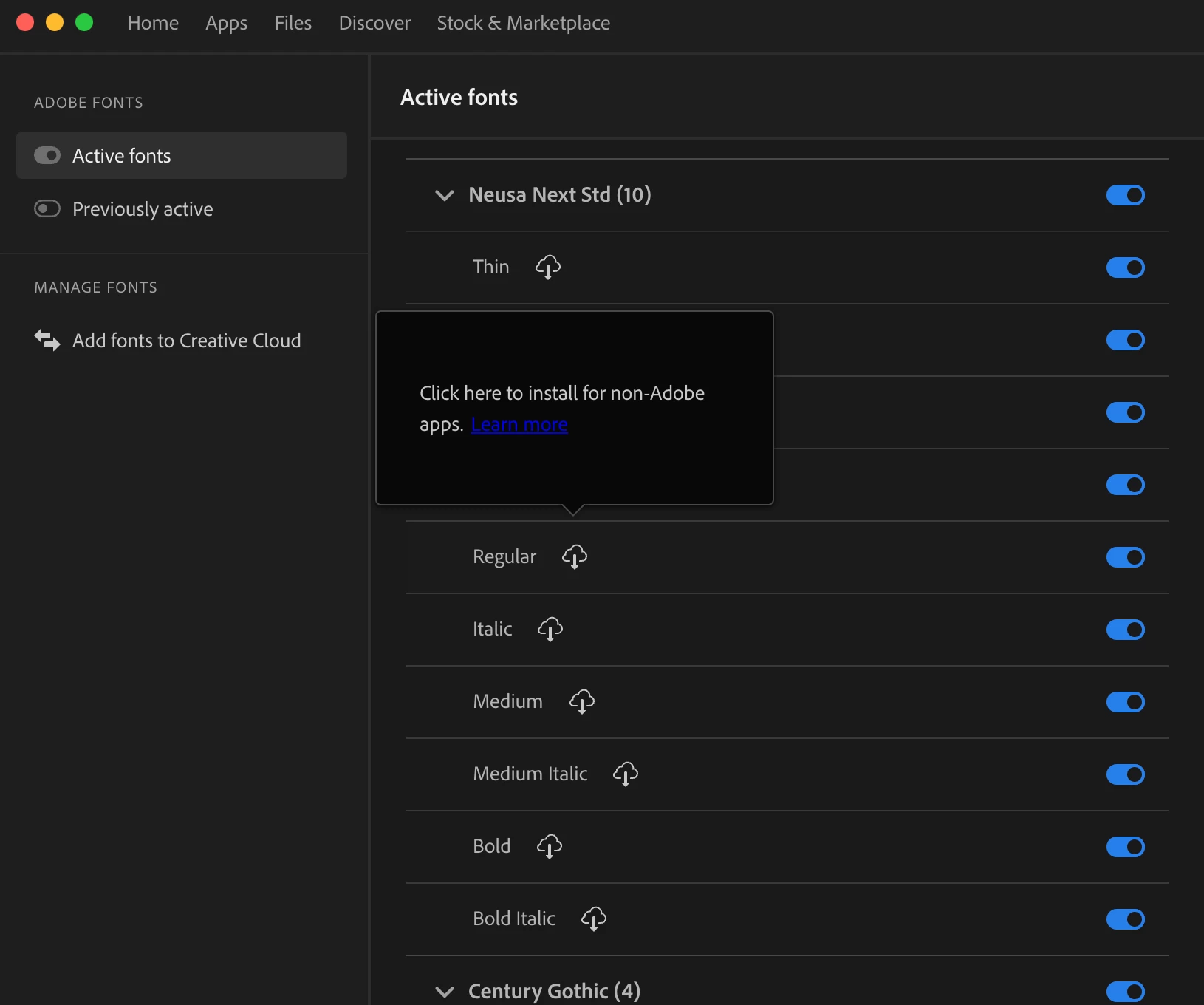Click the Previously active sidebar toggle icon
Viewport: 1204px width, 1005px height.
pos(47,208)
